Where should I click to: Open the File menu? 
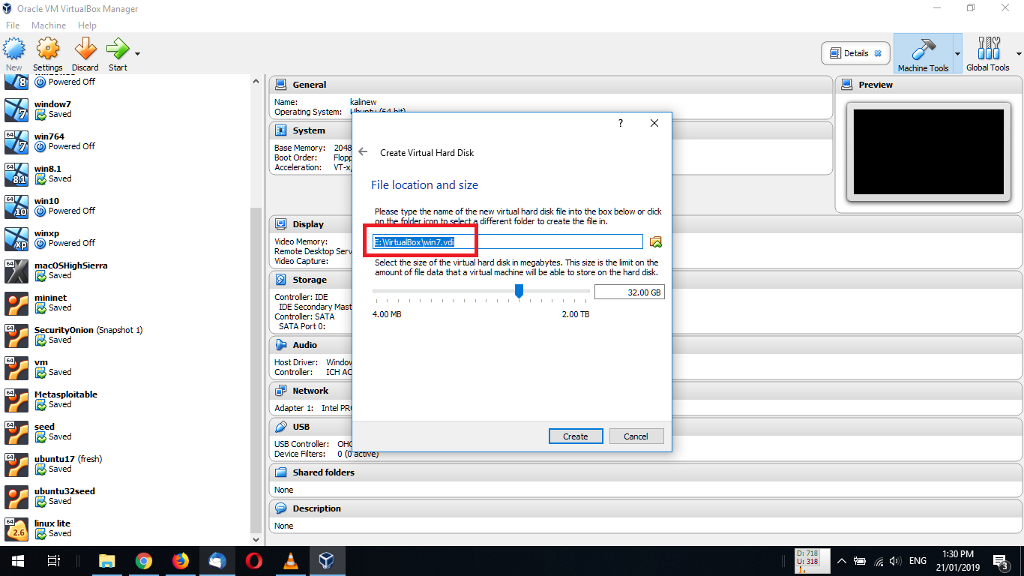14,24
